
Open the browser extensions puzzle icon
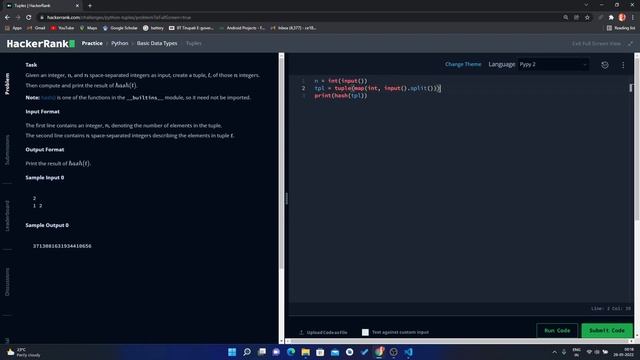coord(611,18)
